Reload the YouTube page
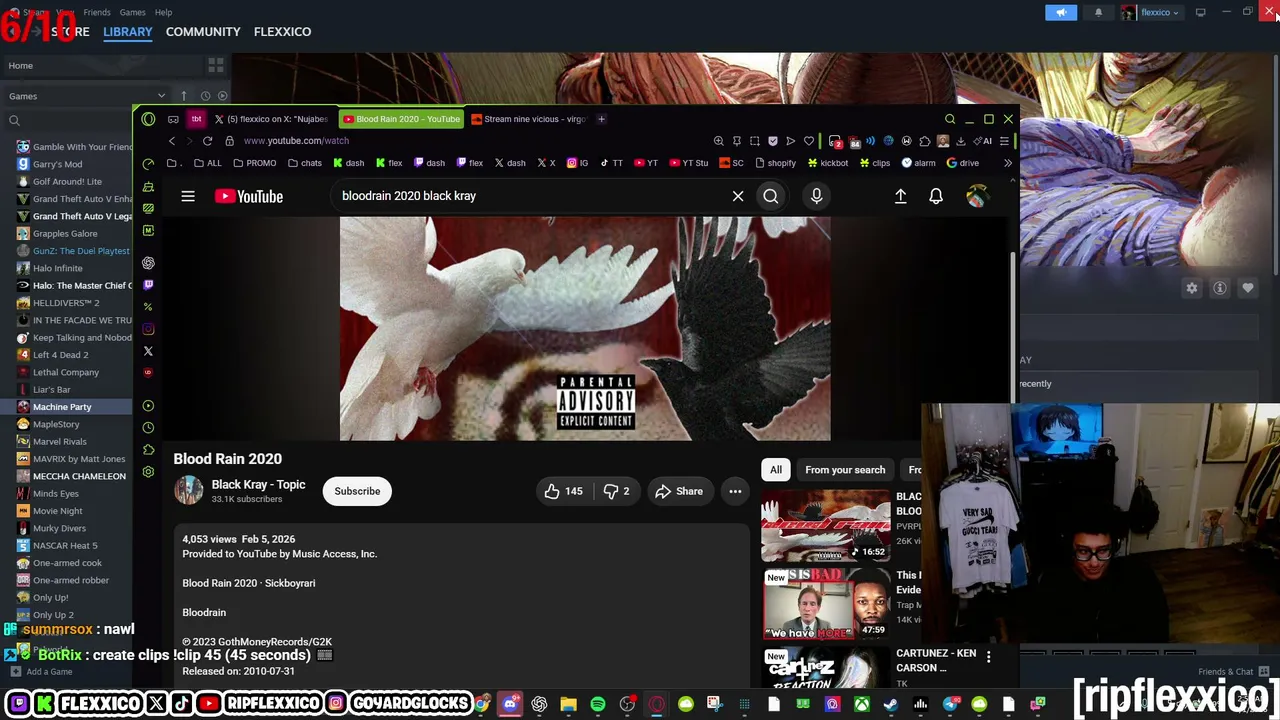The height and width of the screenshot is (720, 1280). pyautogui.click(x=207, y=141)
